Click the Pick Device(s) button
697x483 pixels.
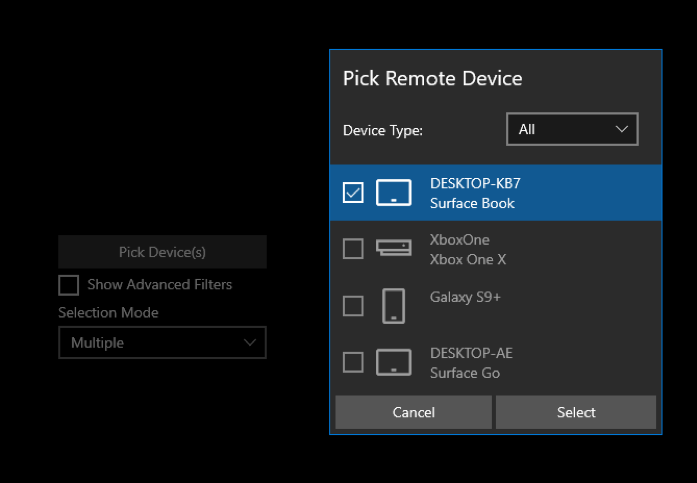click(162, 252)
